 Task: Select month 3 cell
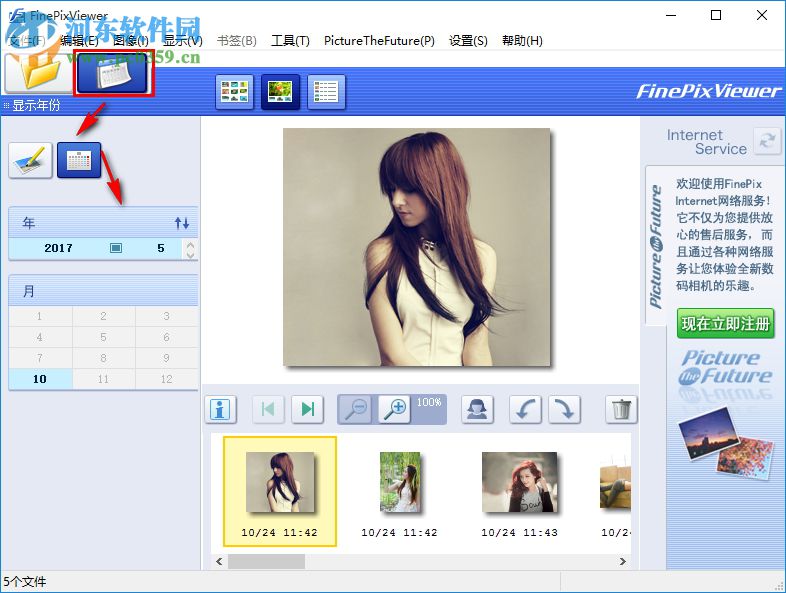tap(166, 316)
